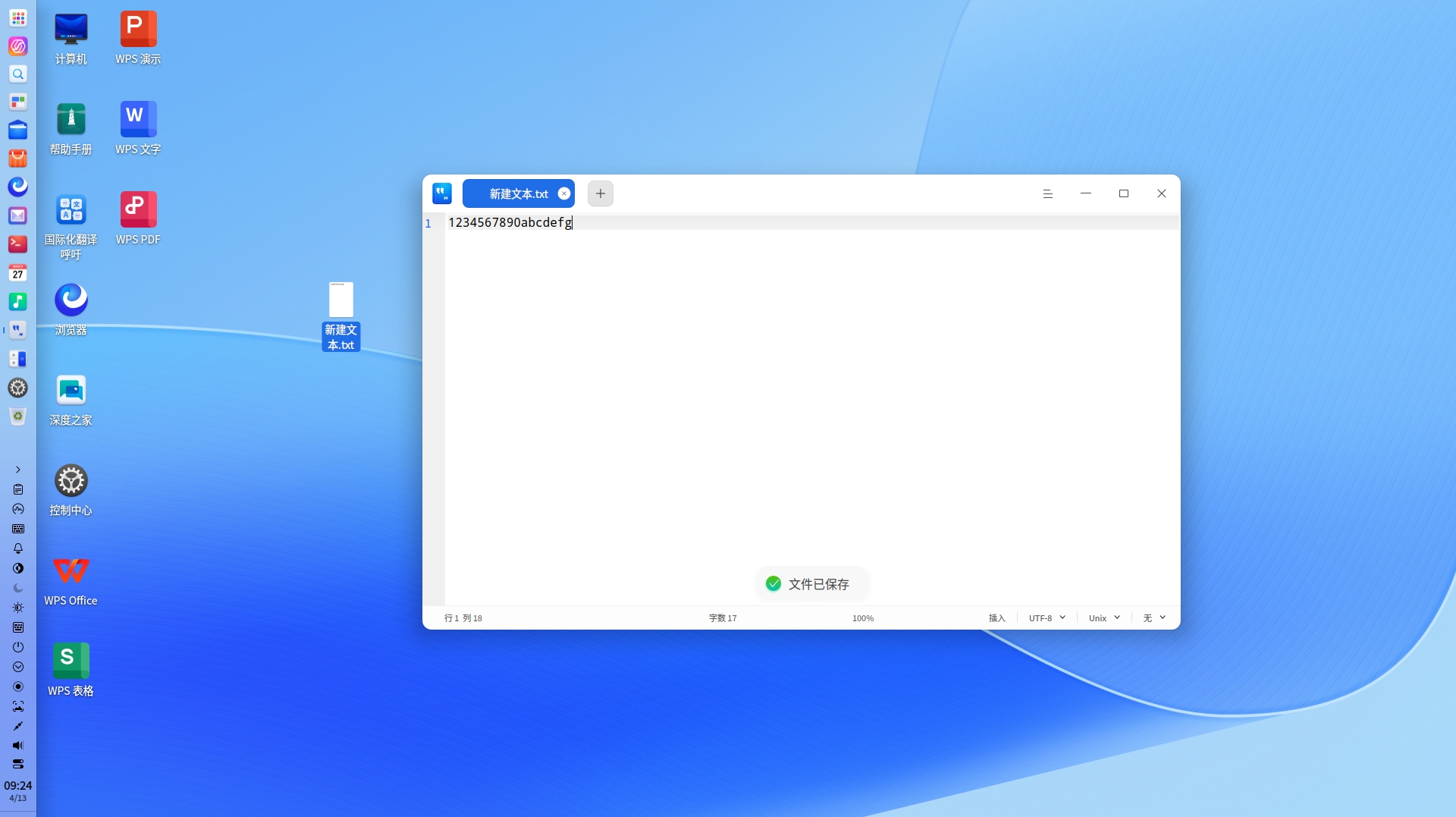This screenshot has height=817, width=1456.
Task: Click the 字数 17 character count label
Action: [723, 618]
